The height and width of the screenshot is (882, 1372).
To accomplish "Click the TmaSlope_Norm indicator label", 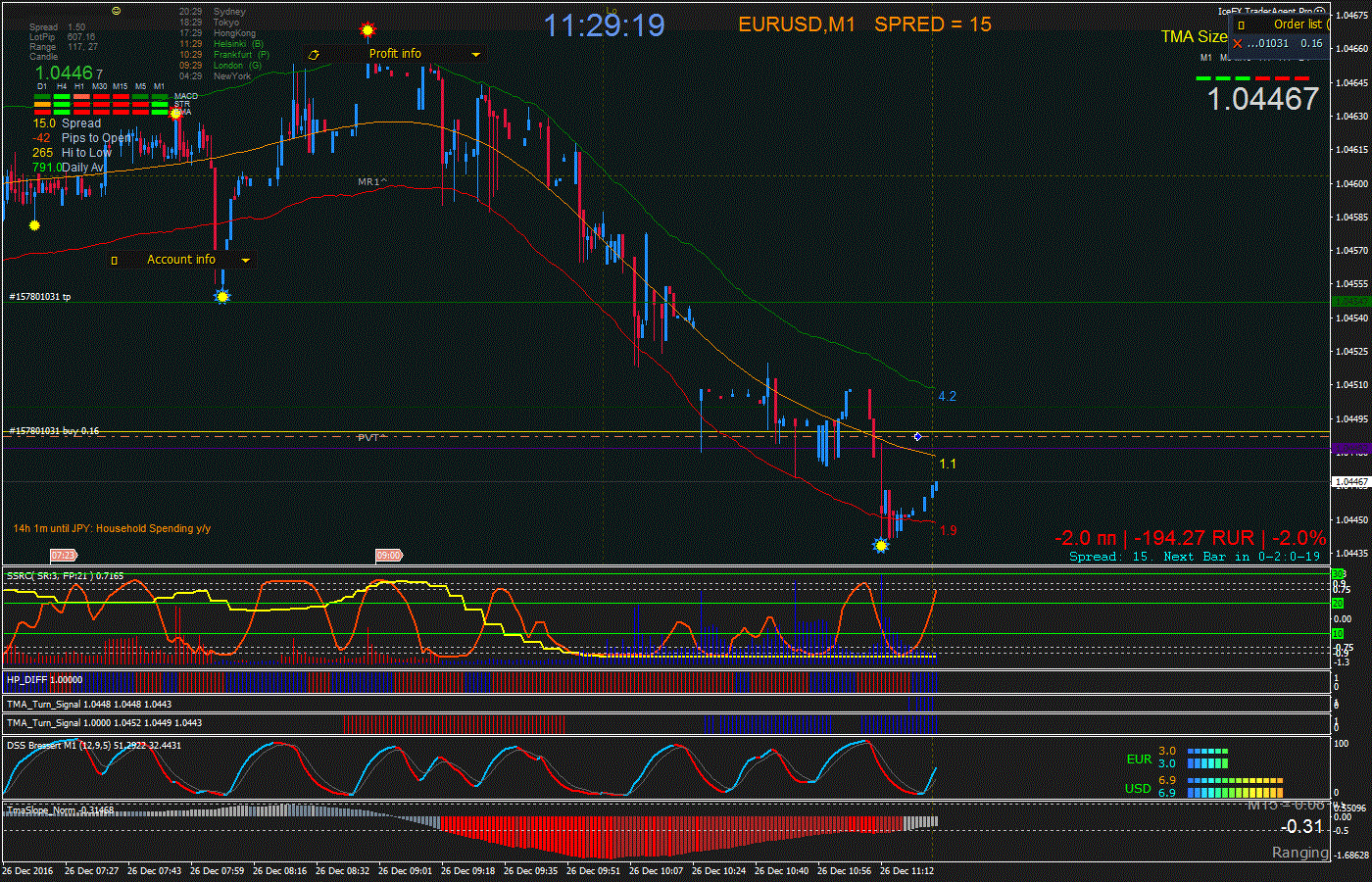I will pyautogui.click(x=60, y=810).
